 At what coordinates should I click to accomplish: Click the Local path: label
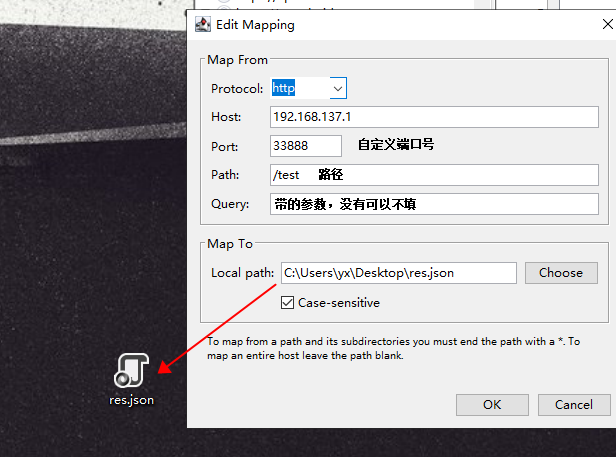point(242,273)
